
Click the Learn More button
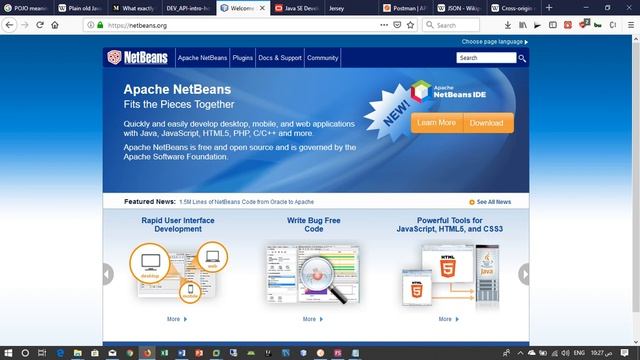click(436, 123)
